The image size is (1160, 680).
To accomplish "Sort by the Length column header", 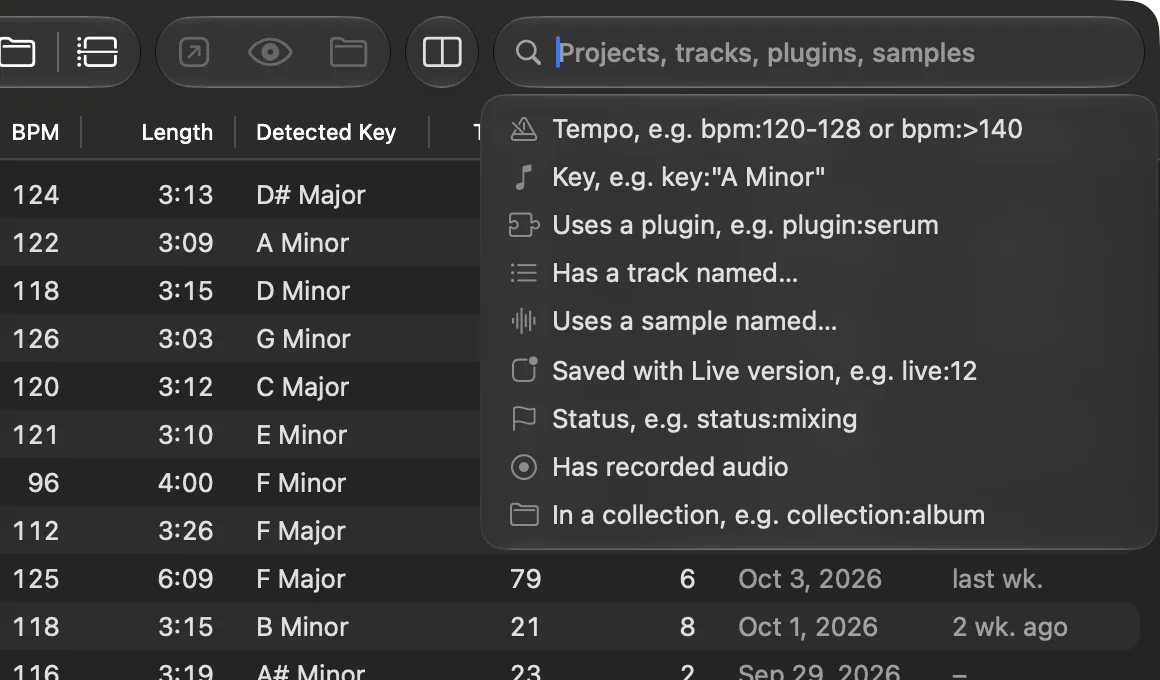I will coord(177,132).
